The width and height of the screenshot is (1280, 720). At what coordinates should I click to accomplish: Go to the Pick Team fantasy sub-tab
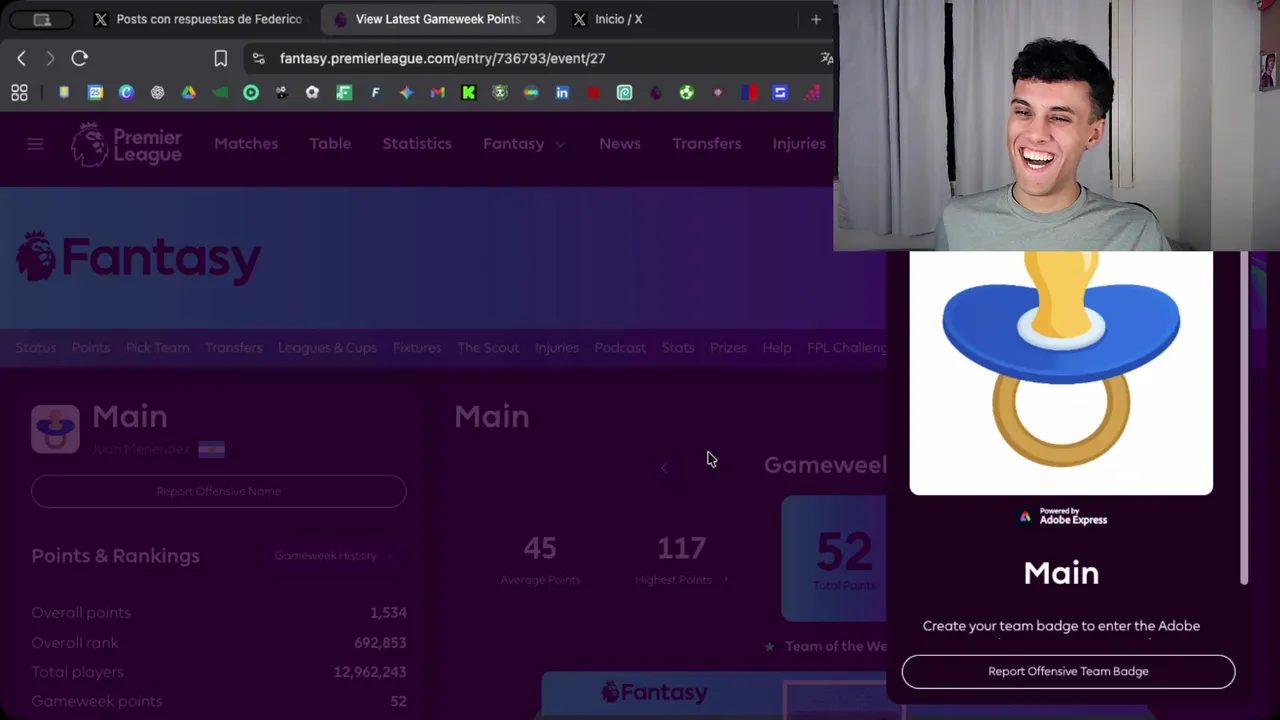click(x=158, y=348)
